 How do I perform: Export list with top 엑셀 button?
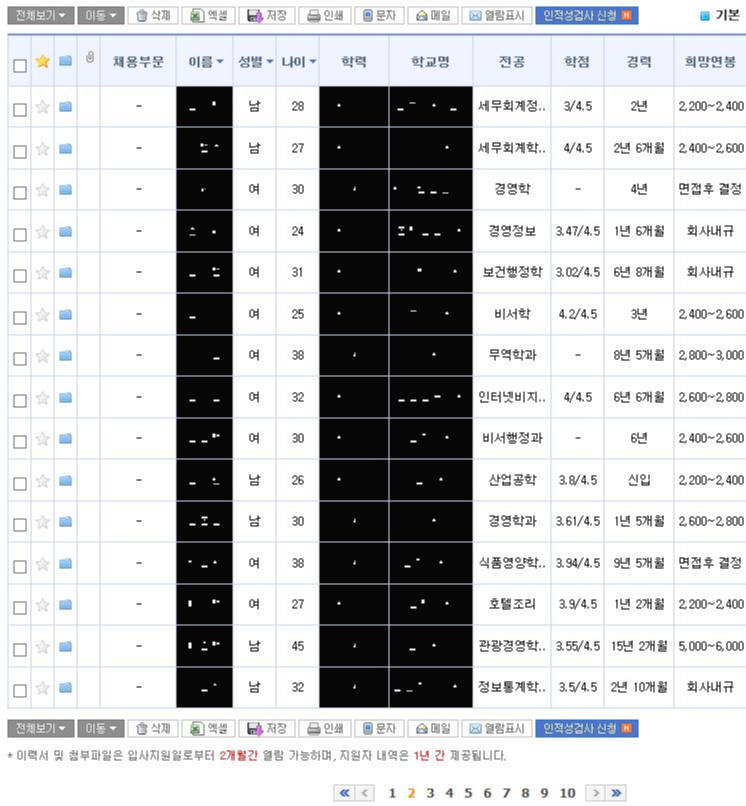(208, 15)
